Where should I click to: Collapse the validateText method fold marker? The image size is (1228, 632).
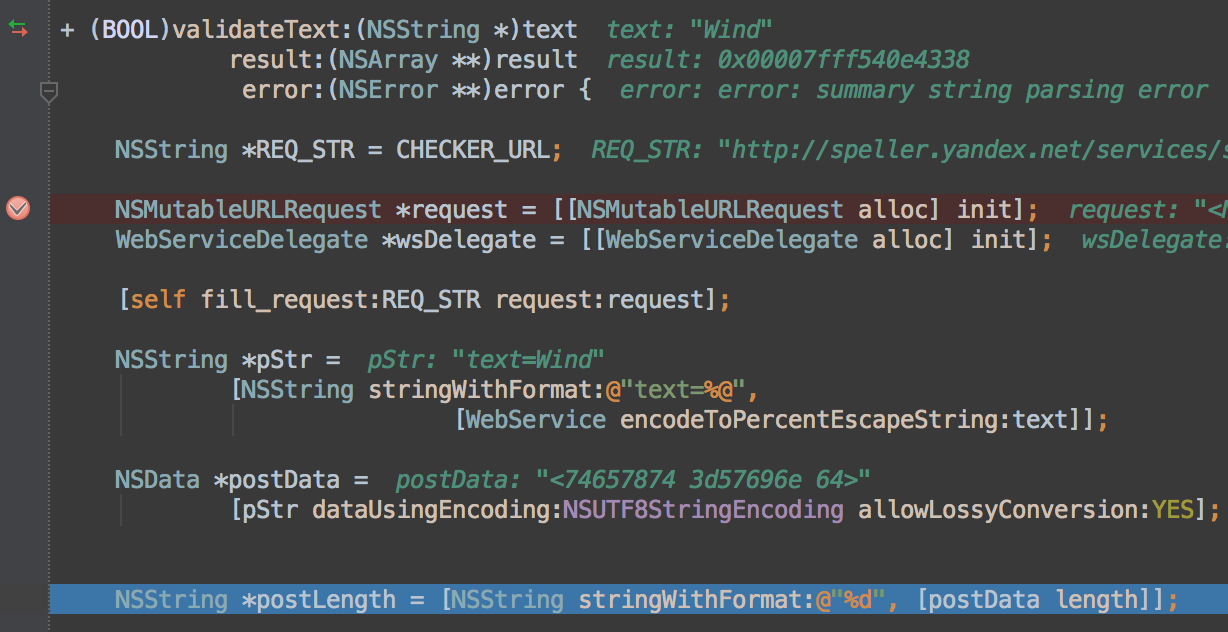click(x=48, y=92)
